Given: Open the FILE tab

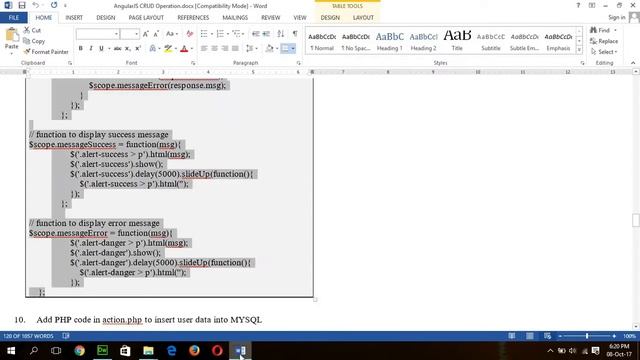Looking at the screenshot, I should tap(13, 18).
